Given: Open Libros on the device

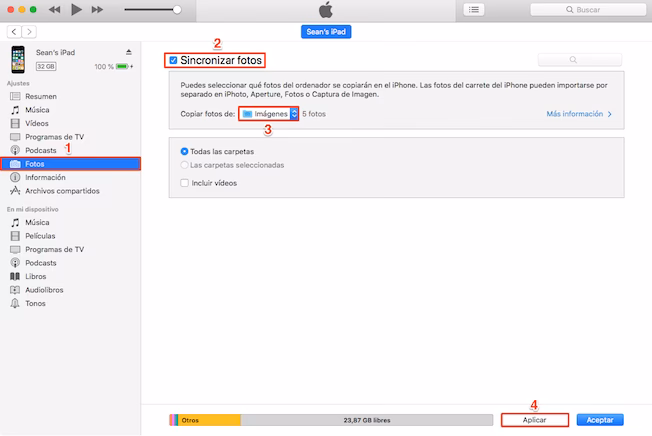Looking at the screenshot, I should 70,276.
